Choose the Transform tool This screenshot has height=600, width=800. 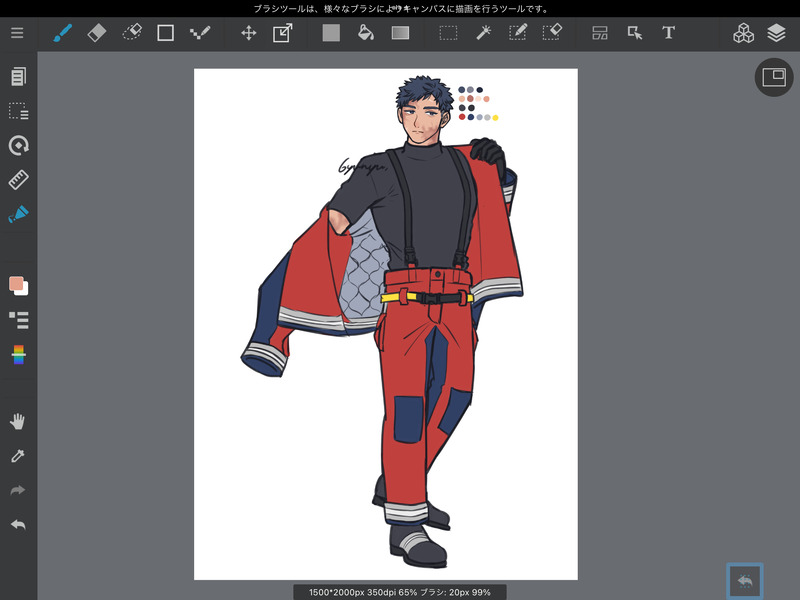282,33
